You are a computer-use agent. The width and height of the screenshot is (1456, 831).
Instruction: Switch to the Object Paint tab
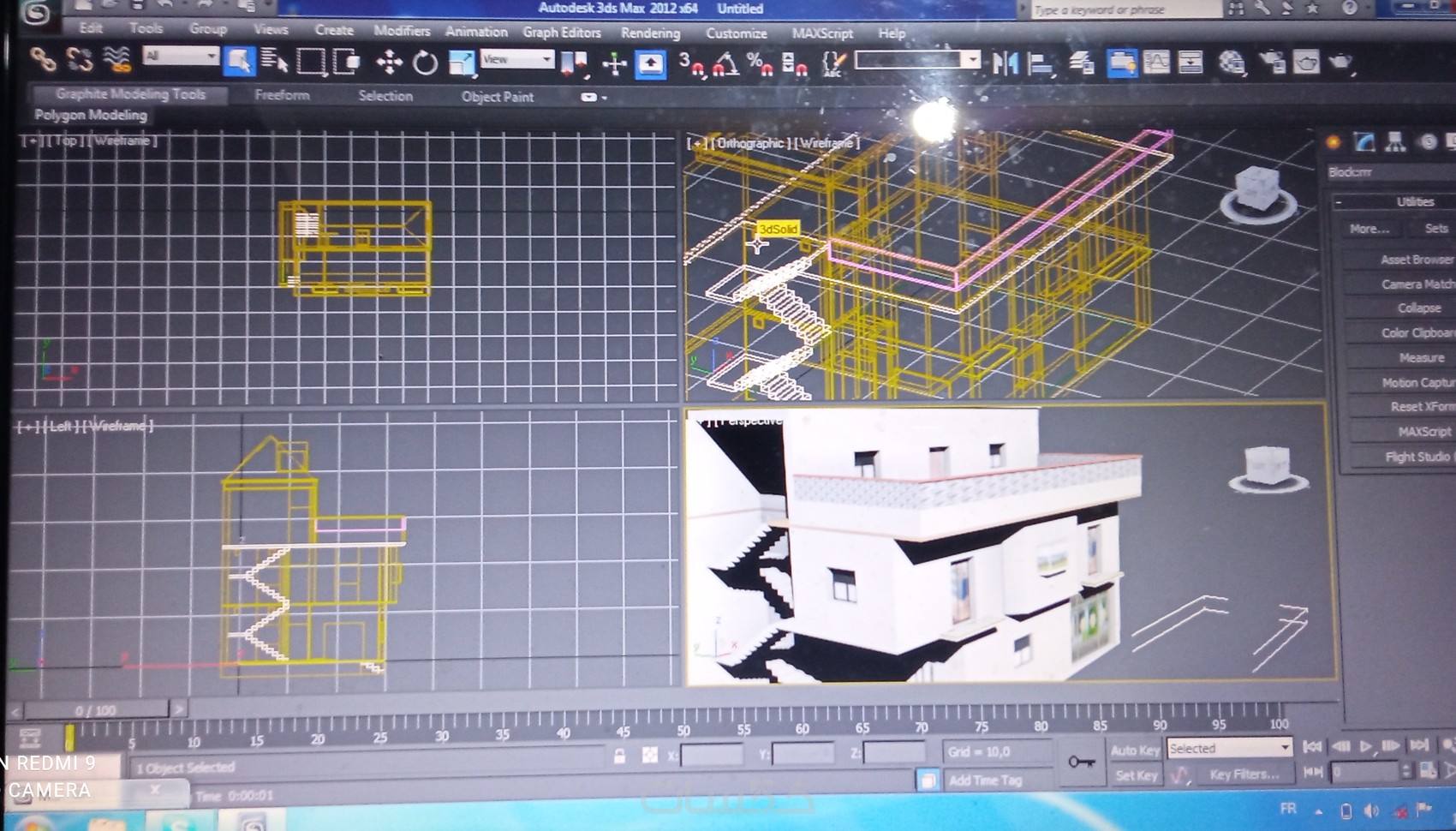point(497,97)
